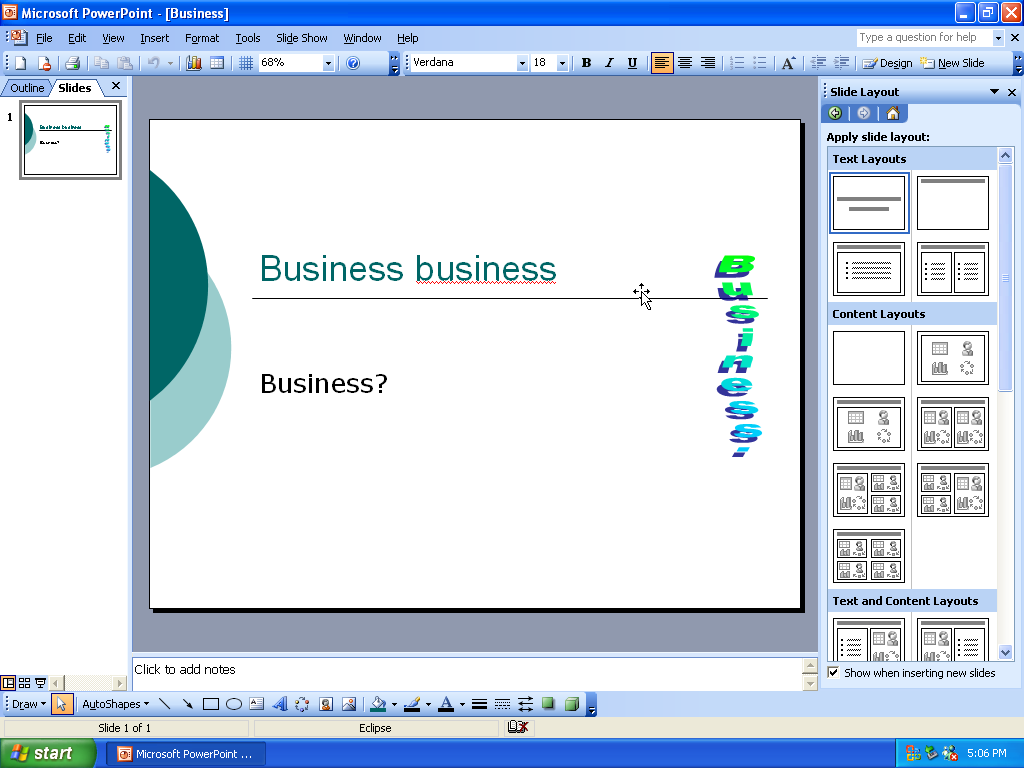Select the Arrow drawing tool
This screenshot has width=1024, height=768.
point(187,704)
